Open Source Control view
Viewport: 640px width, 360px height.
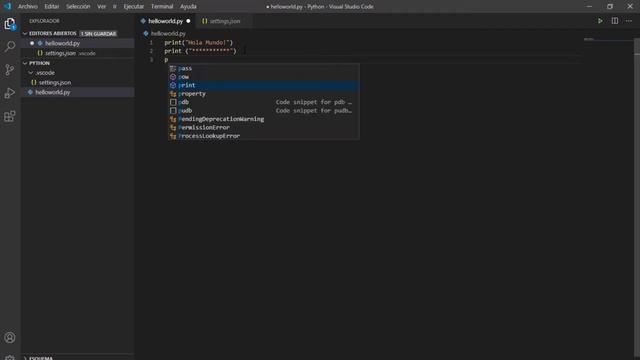coord(10,70)
